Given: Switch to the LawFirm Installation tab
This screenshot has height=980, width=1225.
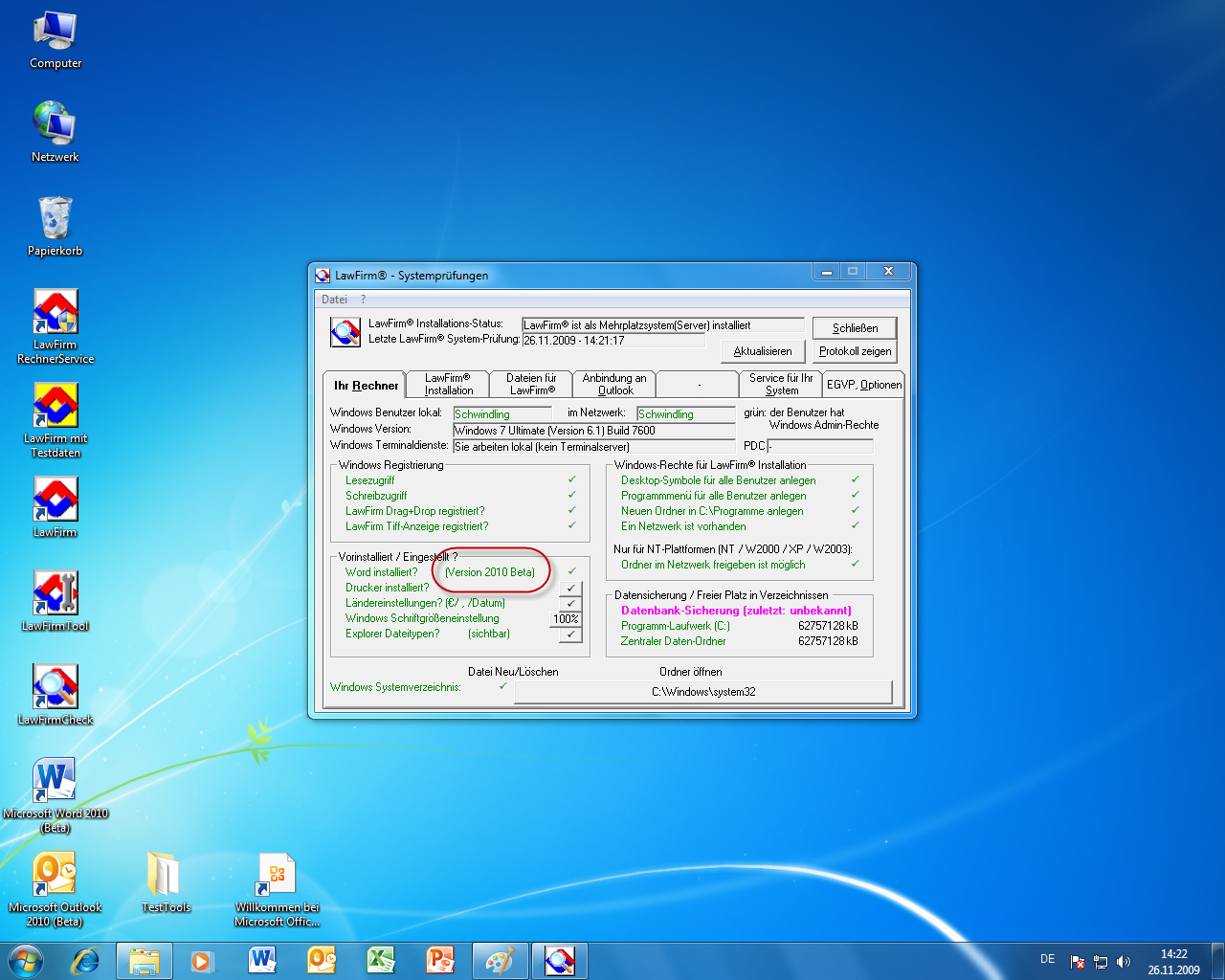Looking at the screenshot, I should (448, 384).
